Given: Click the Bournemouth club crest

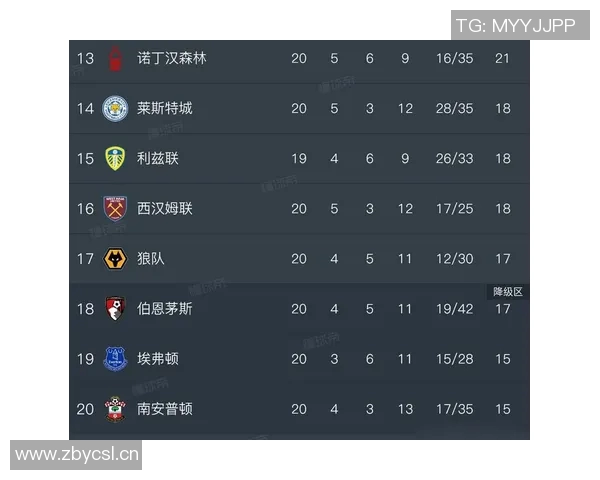Looking at the screenshot, I should 116,309.
